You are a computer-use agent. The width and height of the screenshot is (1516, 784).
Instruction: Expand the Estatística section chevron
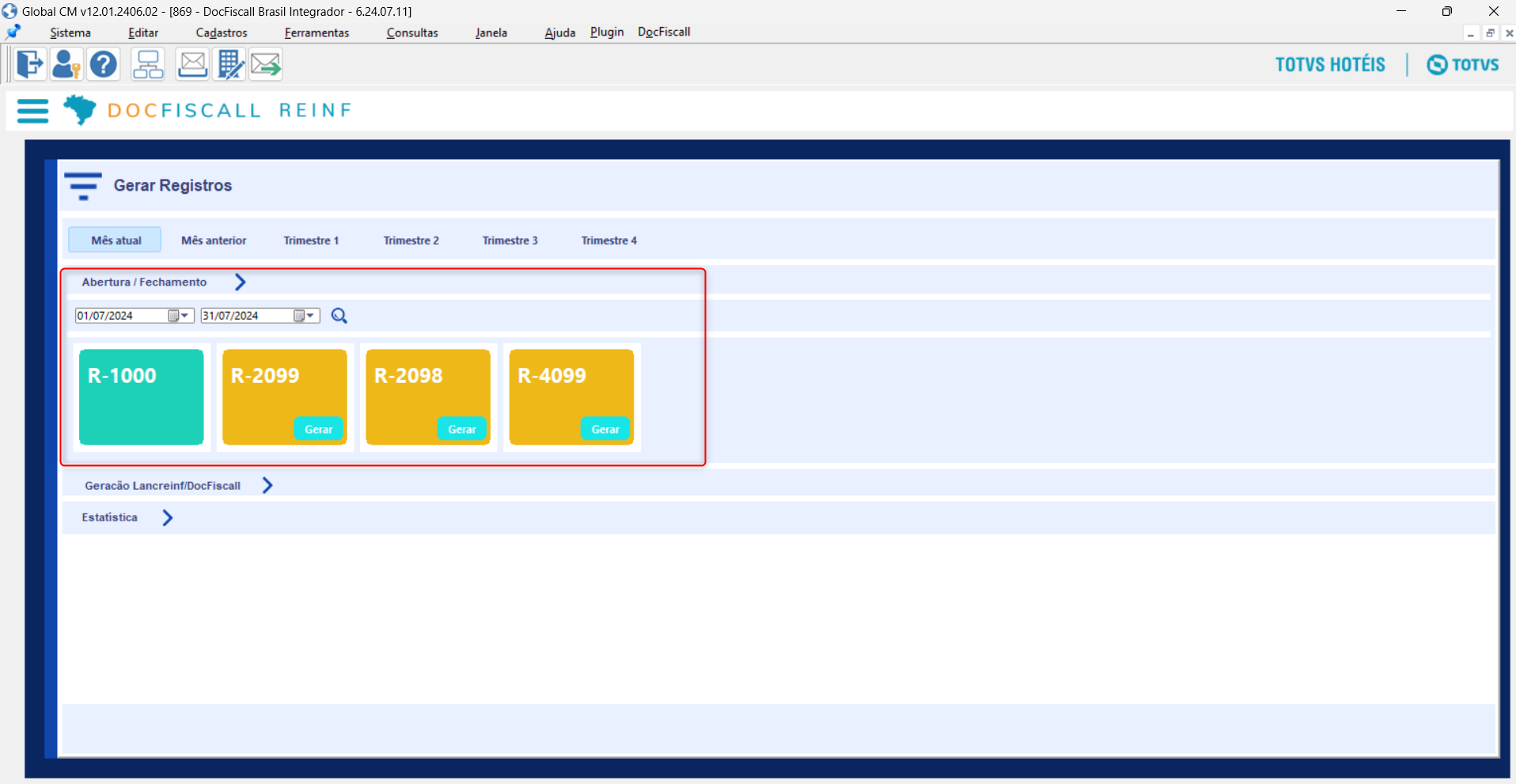[168, 517]
